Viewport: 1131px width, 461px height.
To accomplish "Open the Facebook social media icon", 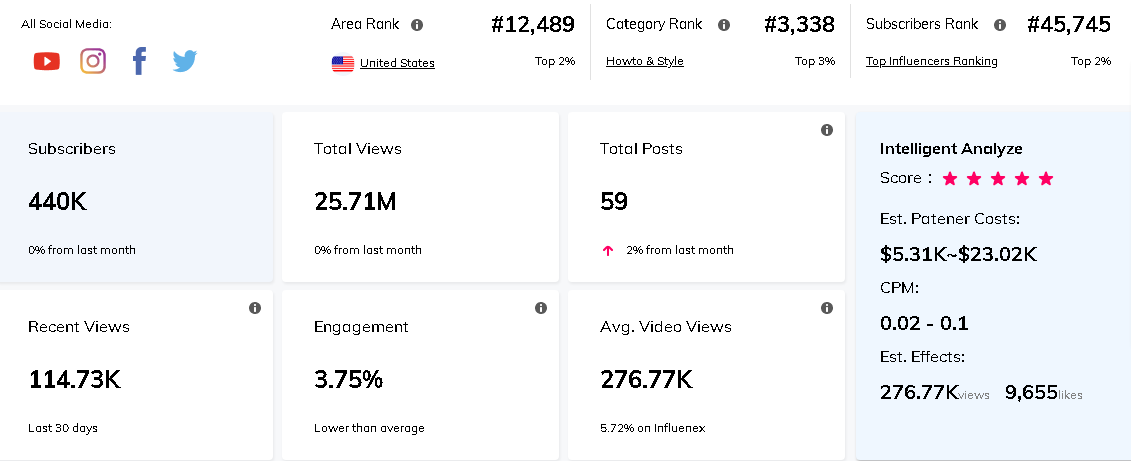I will point(139,62).
